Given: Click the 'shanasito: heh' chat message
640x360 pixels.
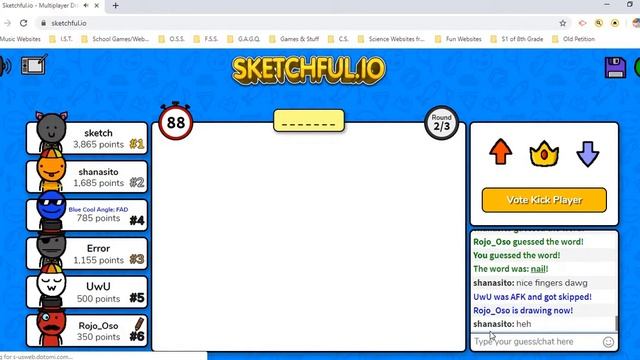Looking at the screenshot, I should pyautogui.click(x=502, y=324).
